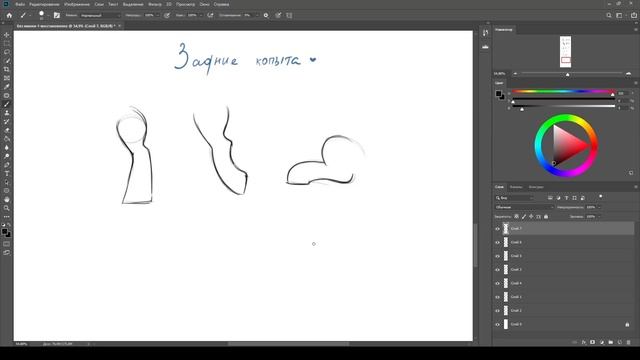Open the Изображение menu
The image size is (640, 360).
[x=77, y=4]
